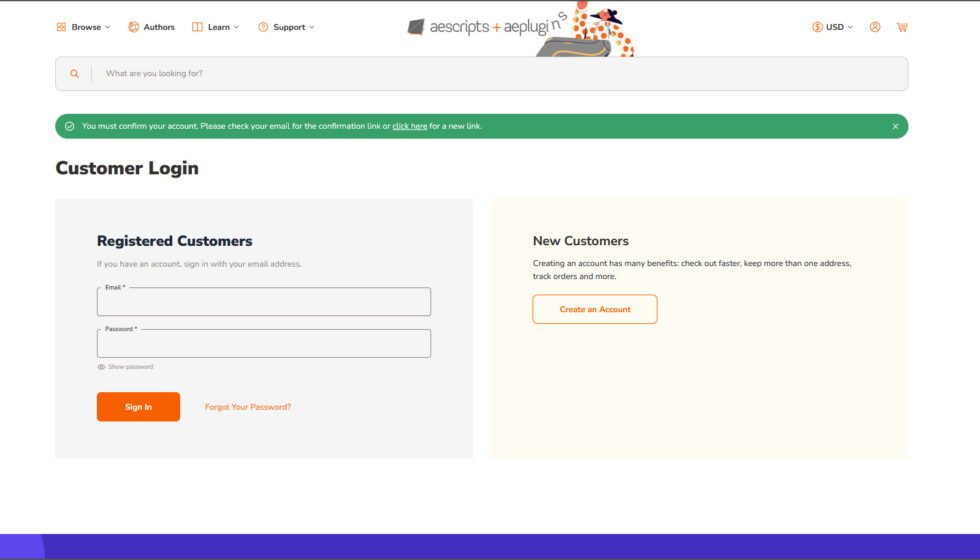Click the Authors icon
This screenshot has width=980, height=560.
[x=133, y=27]
